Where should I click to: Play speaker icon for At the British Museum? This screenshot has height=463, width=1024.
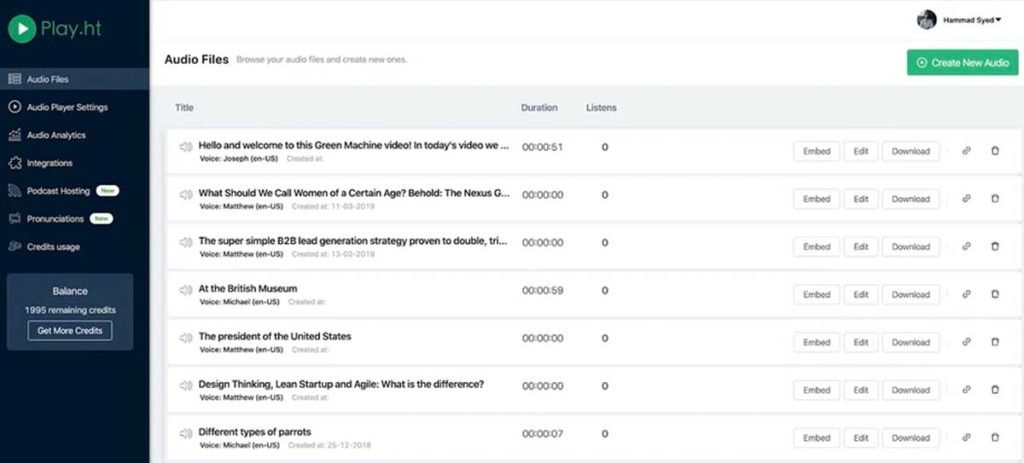click(185, 290)
